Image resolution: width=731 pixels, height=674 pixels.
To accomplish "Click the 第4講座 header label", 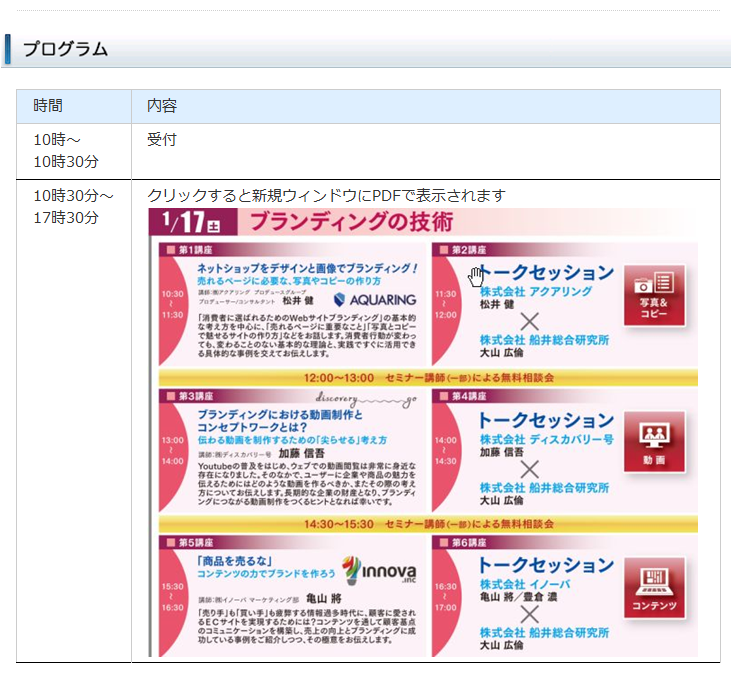I will [469, 396].
